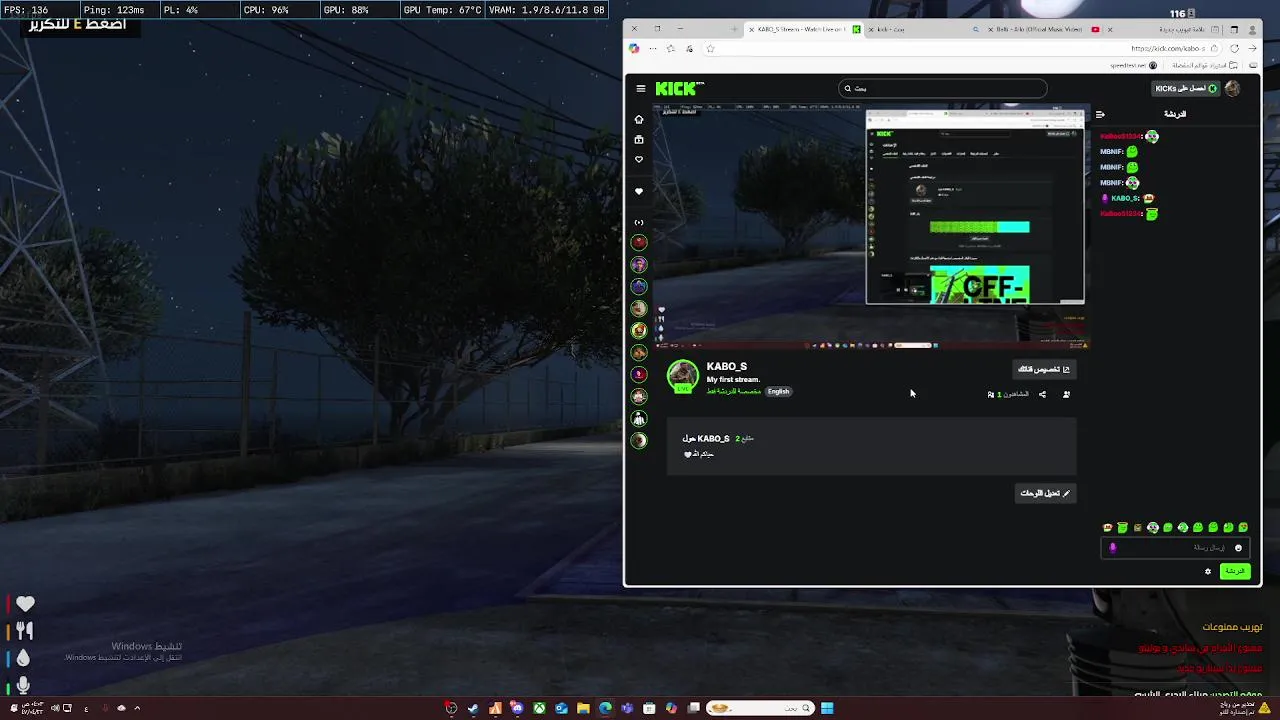Open the Kick hamburger menu
Viewport: 1280px width, 720px height.
coord(641,88)
